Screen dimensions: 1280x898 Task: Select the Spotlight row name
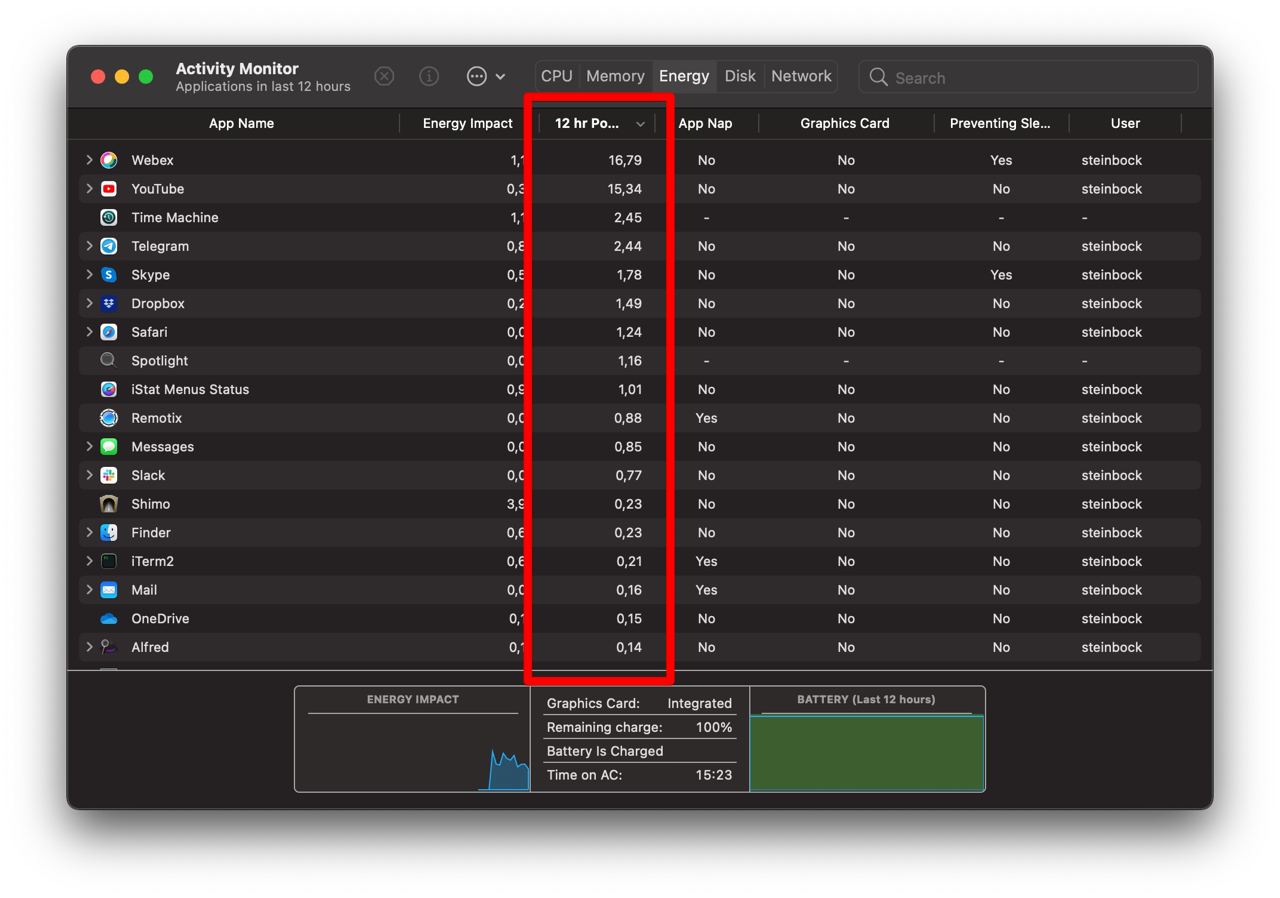pyautogui.click(x=160, y=361)
